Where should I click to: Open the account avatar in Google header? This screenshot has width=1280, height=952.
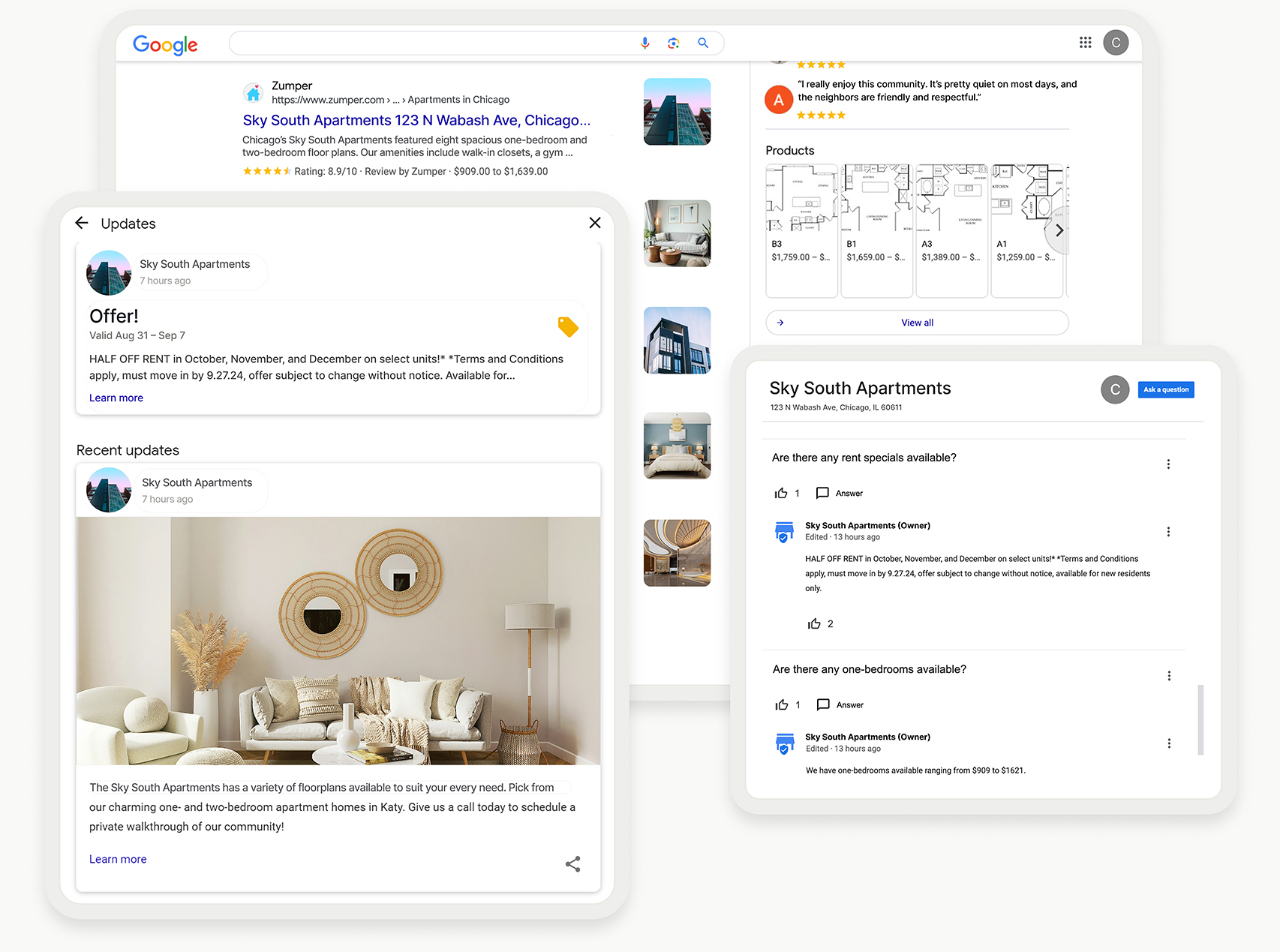[x=1116, y=43]
